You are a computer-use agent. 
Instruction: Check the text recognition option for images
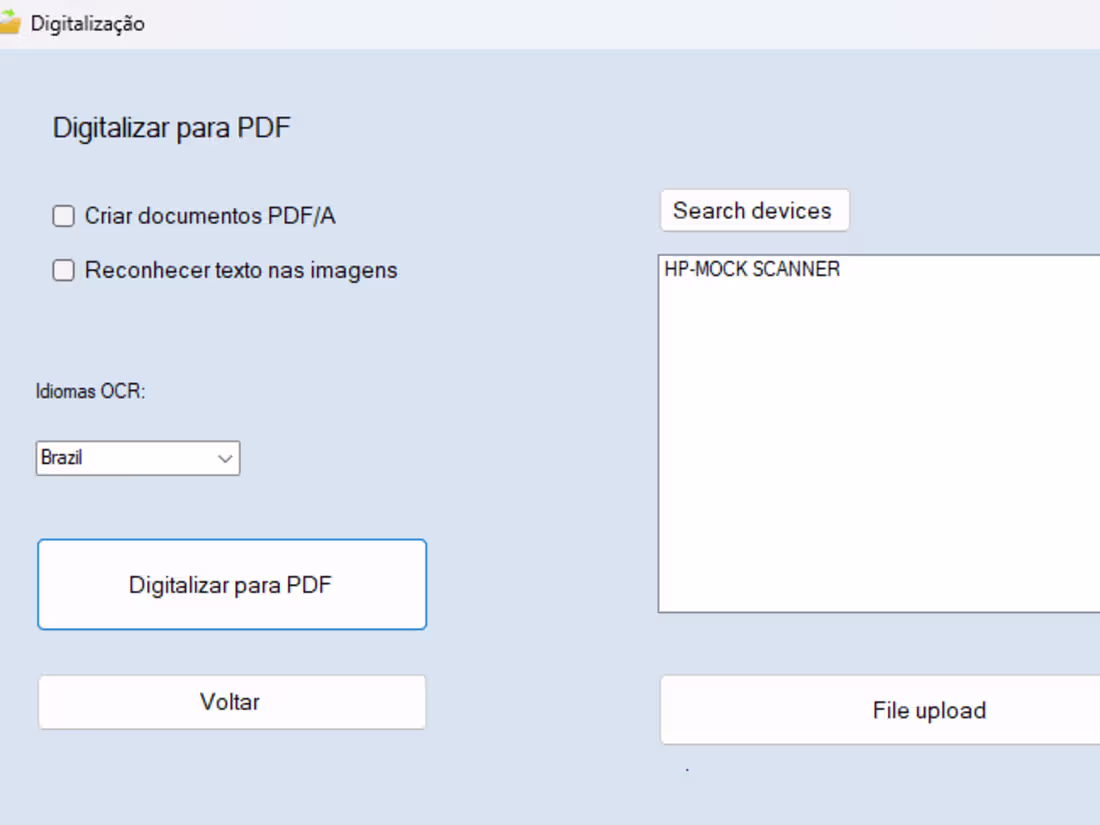63,269
